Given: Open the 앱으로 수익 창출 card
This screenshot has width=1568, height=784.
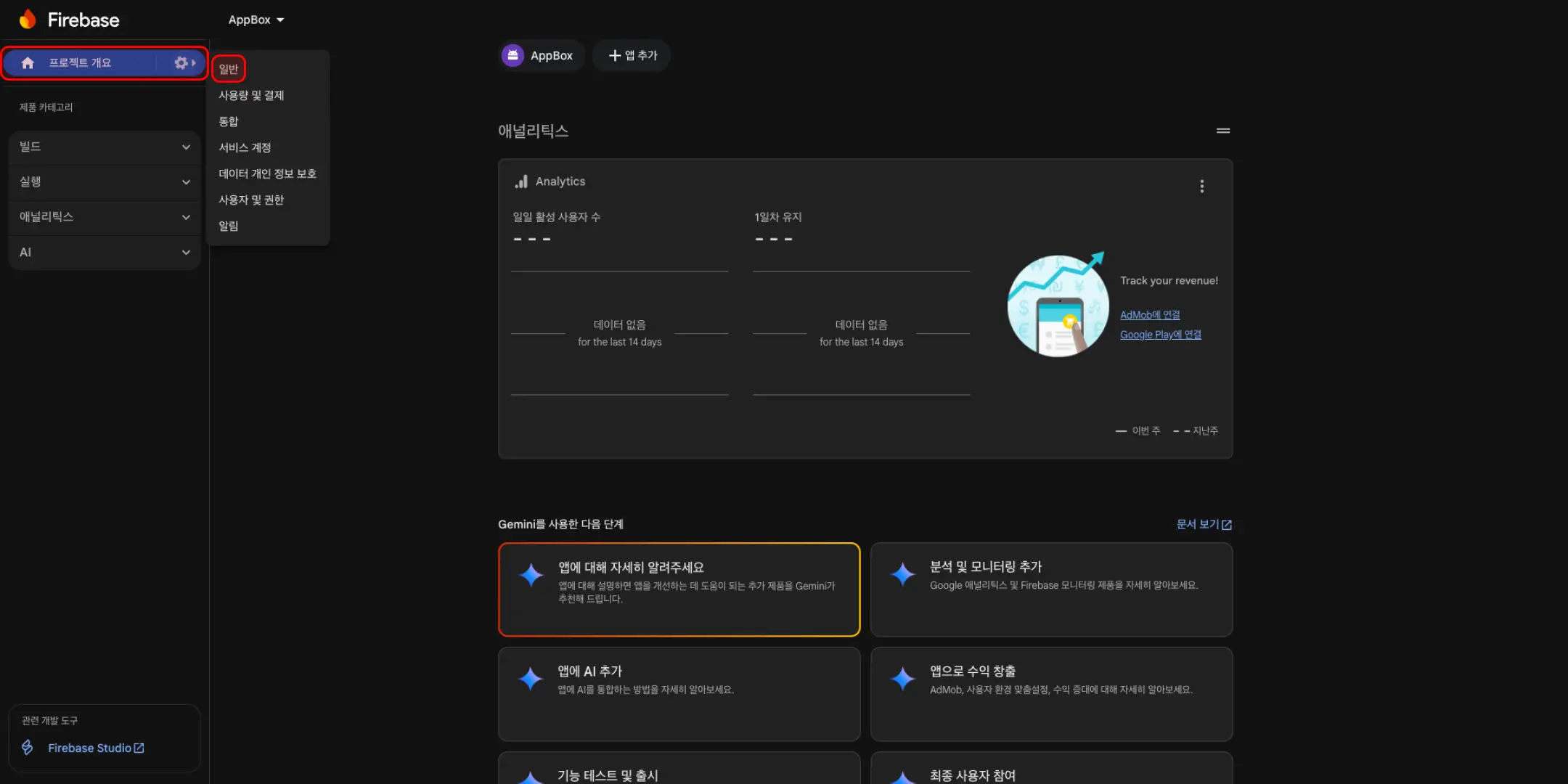Looking at the screenshot, I should click(x=1052, y=694).
